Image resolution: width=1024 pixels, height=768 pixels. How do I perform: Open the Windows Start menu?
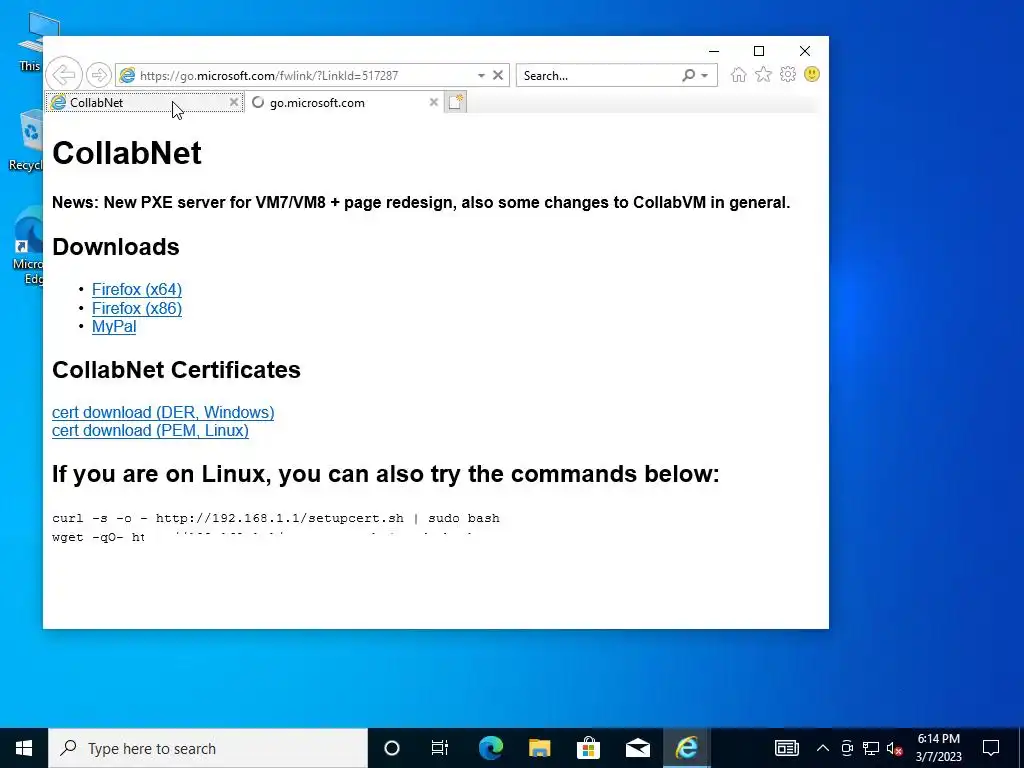pos(24,748)
